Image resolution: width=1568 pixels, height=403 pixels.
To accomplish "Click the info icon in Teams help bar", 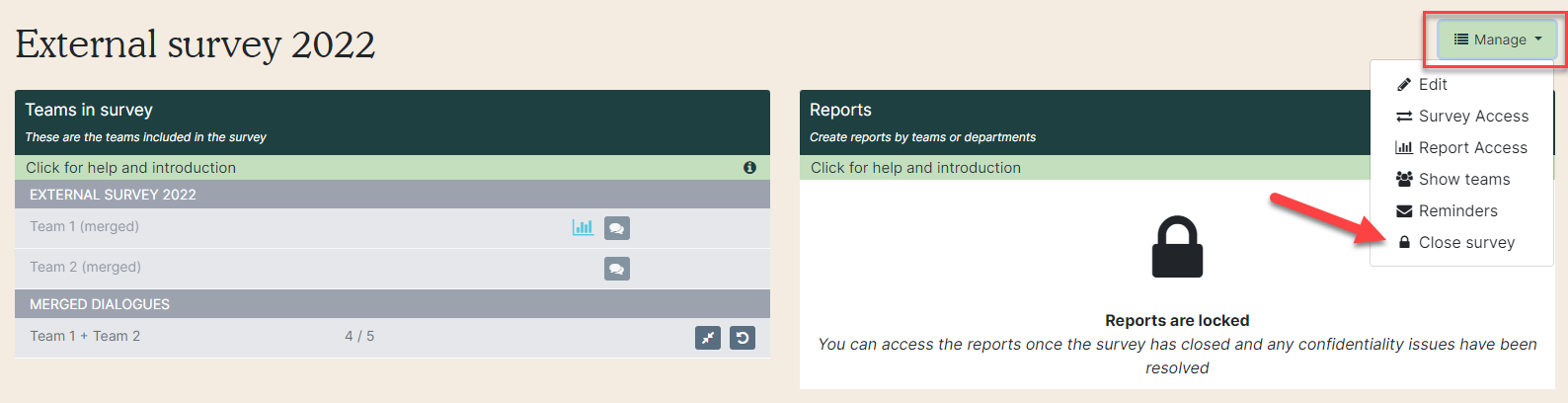I will [x=749, y=168].
